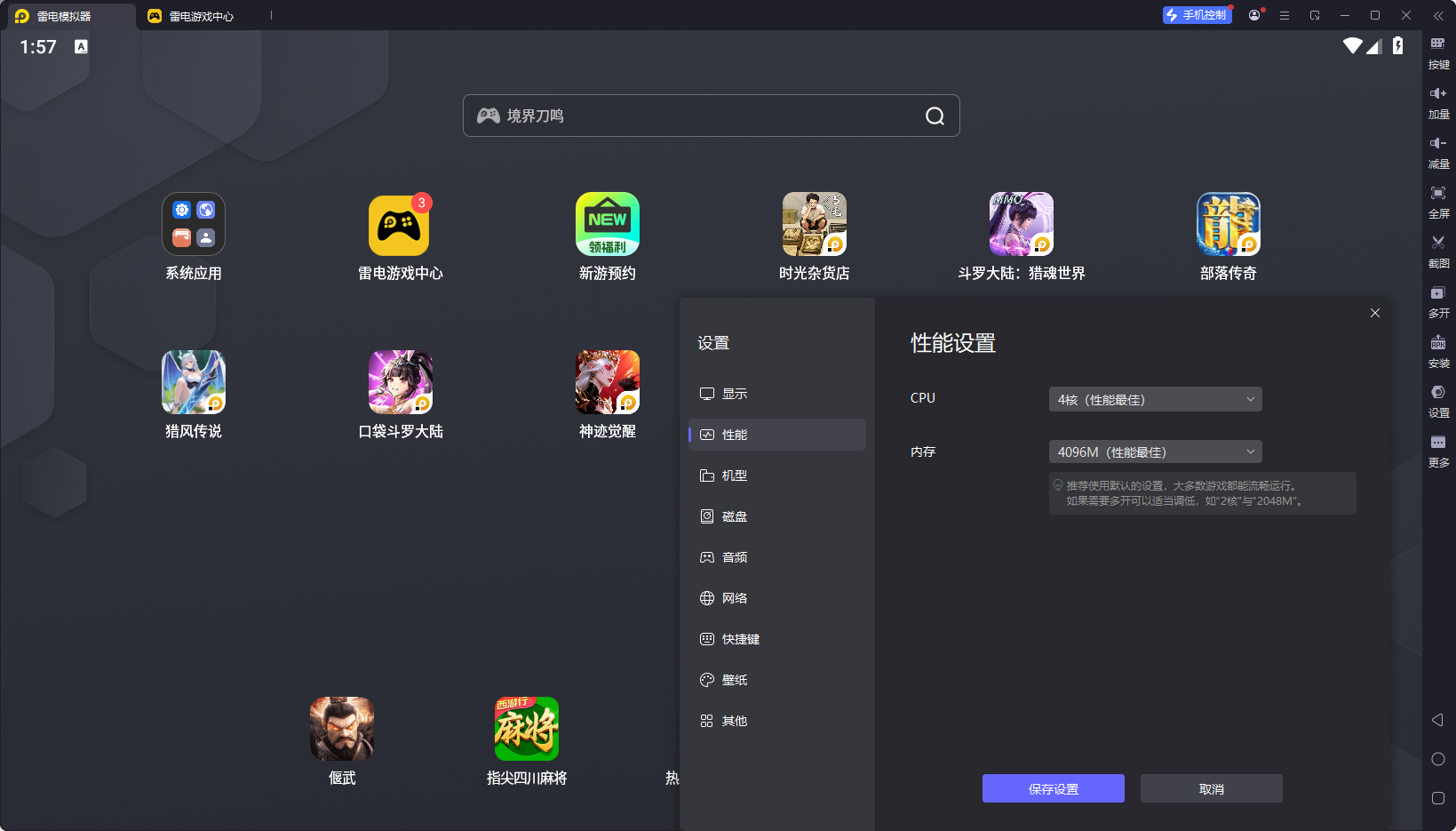
Task: Go to 机型 settings section
Action: (777, 475)
